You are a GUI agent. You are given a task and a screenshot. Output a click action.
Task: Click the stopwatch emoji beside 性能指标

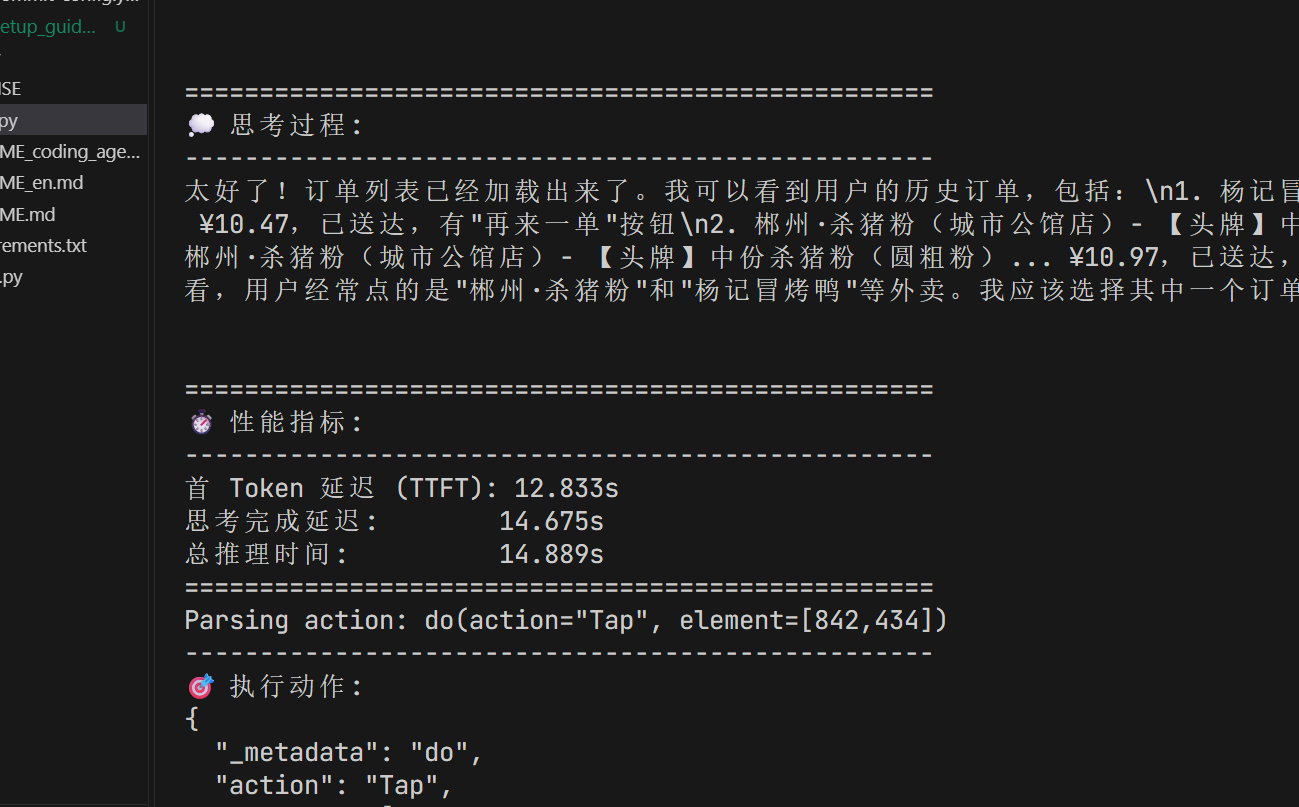[201, 422]
